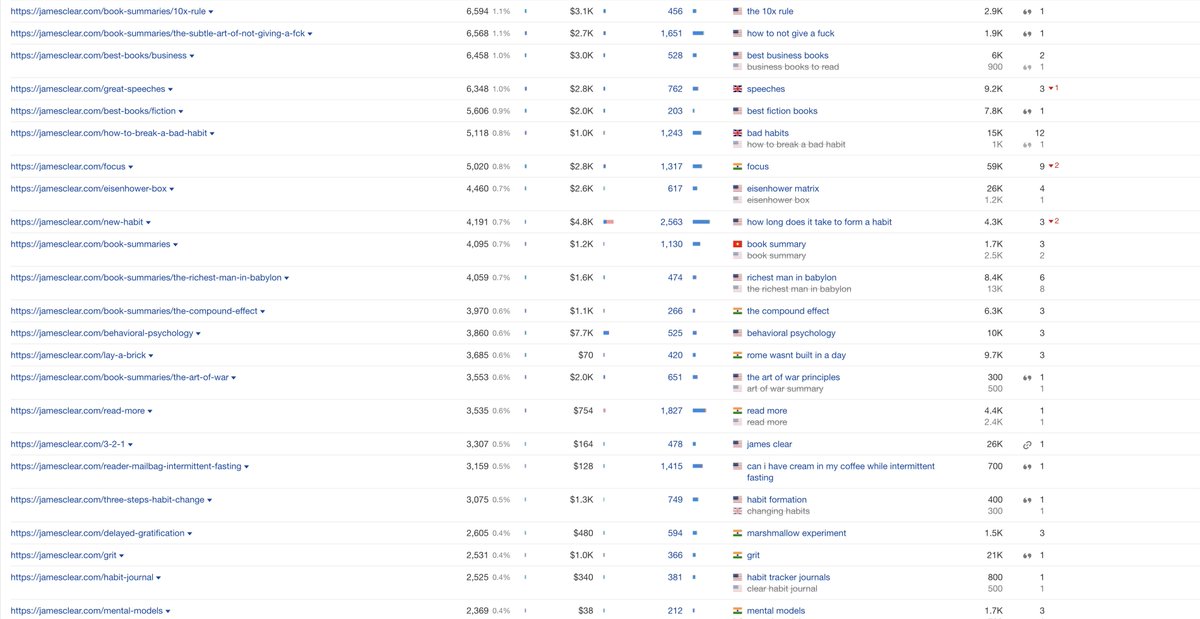The width and height of the screenshot is (1200, 619).
Task: Click traffic value $4.8K in new-habit row
Action: [x=582, y=222]
